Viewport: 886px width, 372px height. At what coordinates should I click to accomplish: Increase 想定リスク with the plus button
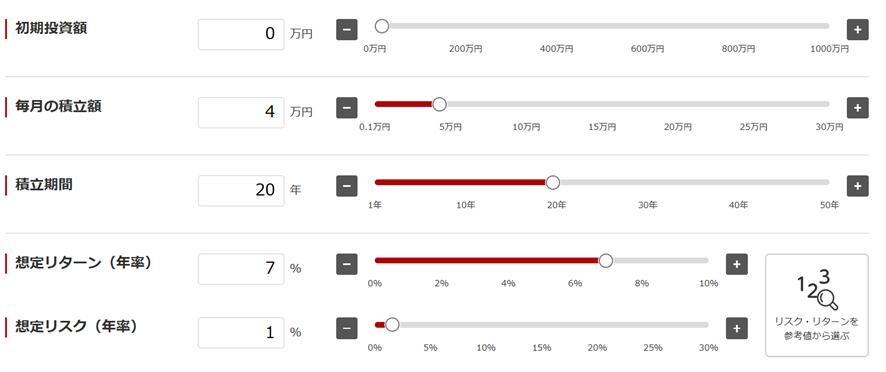(x=736, y=328)
